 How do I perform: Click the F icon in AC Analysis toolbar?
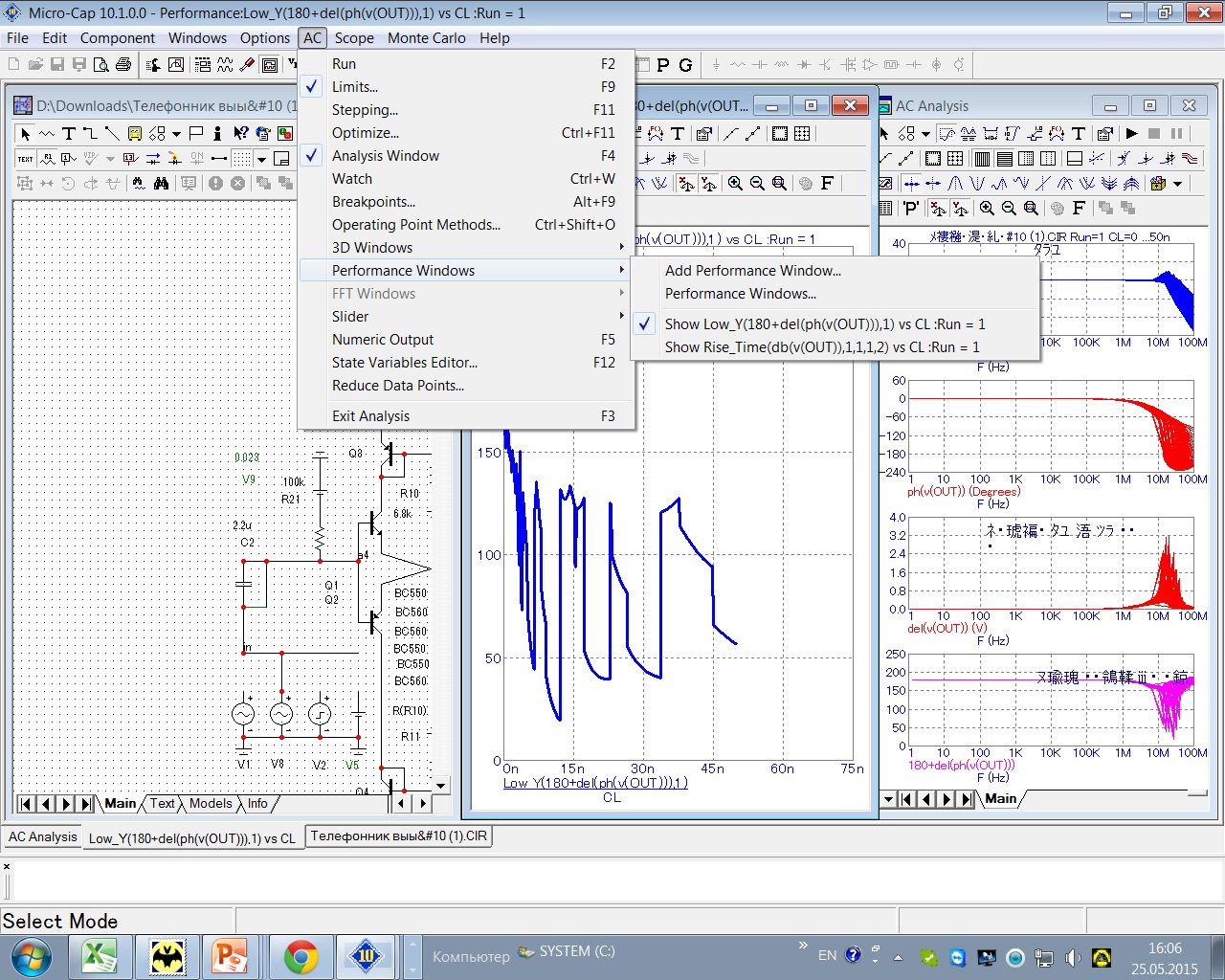(x=1079, y=208)
